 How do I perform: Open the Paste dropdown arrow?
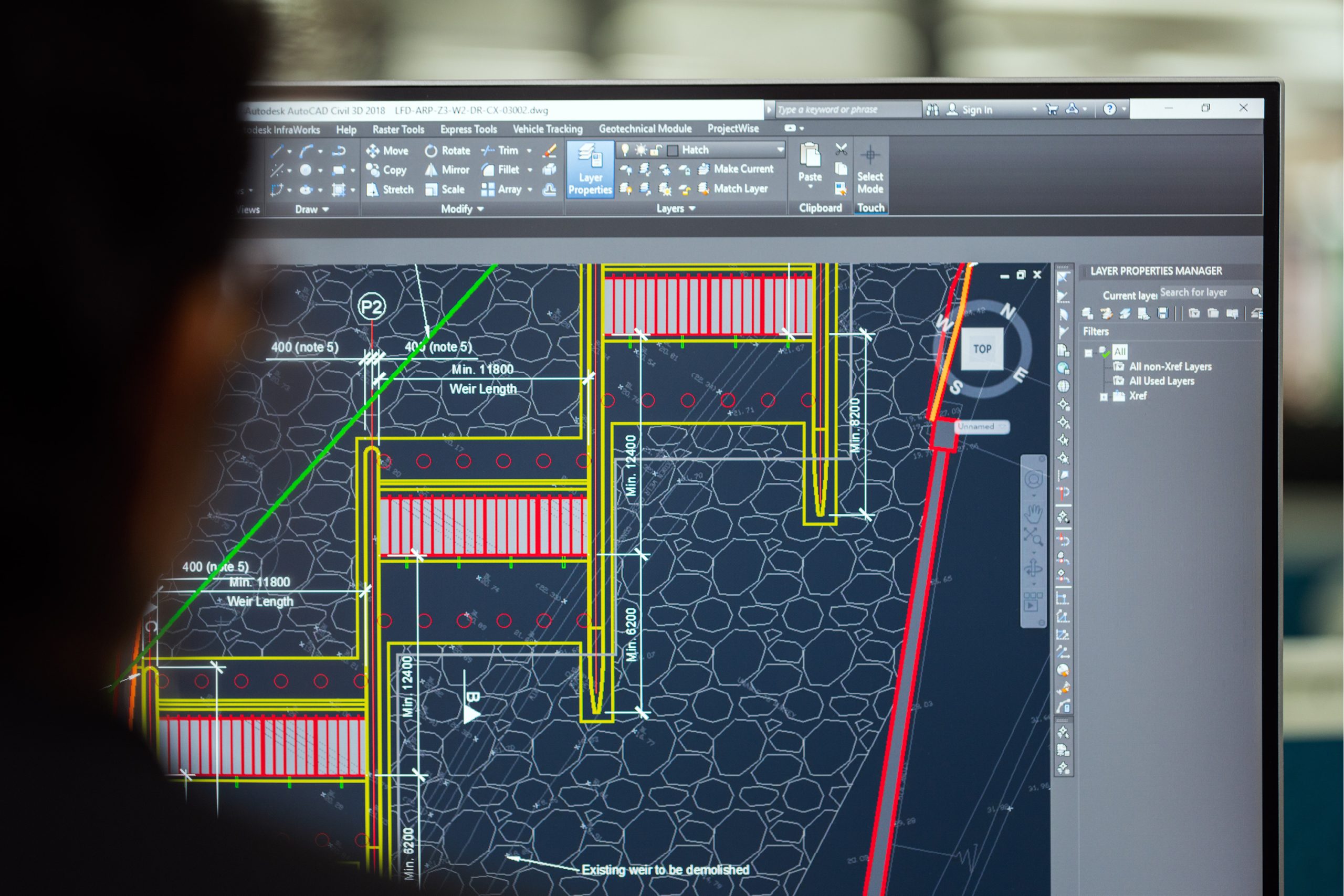click(x=810, y=186)
